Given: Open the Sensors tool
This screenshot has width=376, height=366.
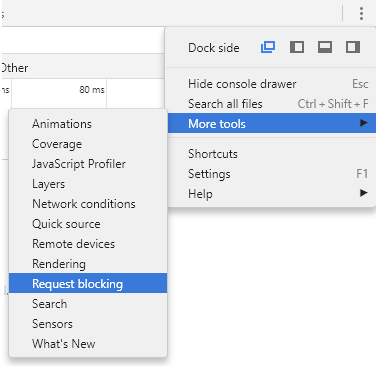Looking at the screenshot, I should coord(88,324).
